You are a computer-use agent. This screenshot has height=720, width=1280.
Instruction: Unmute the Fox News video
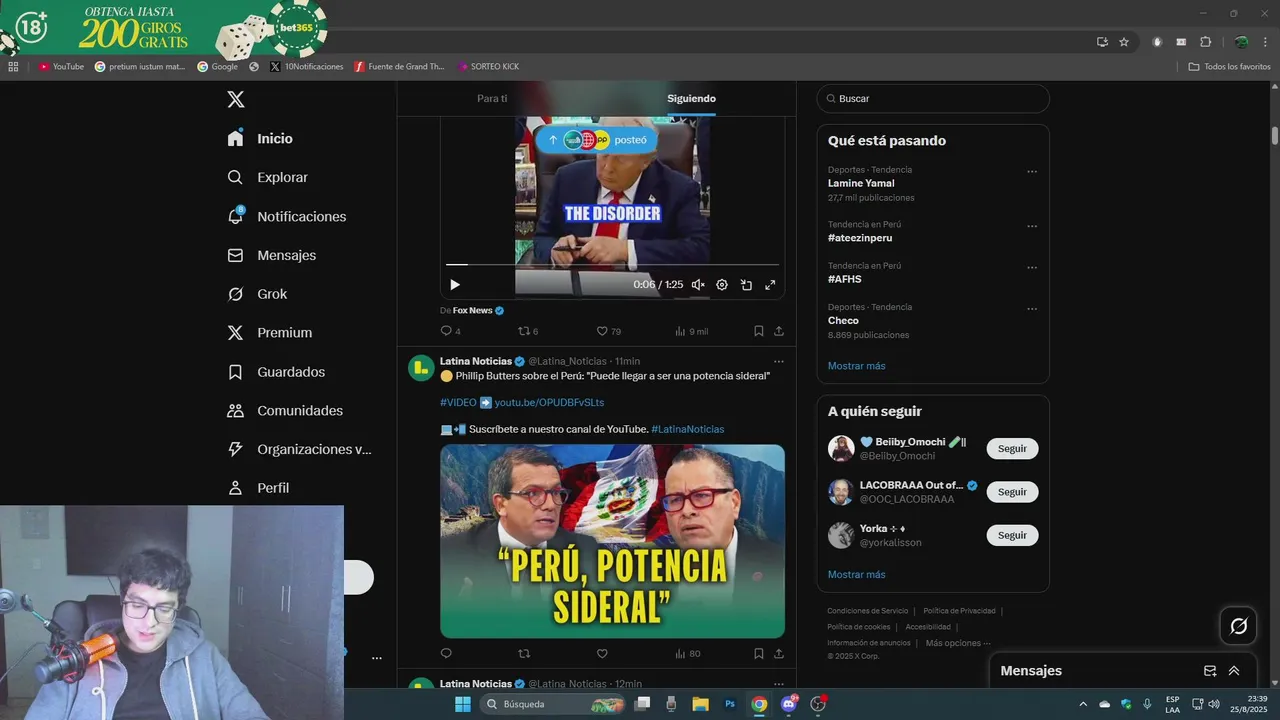(x=698, y=285)
